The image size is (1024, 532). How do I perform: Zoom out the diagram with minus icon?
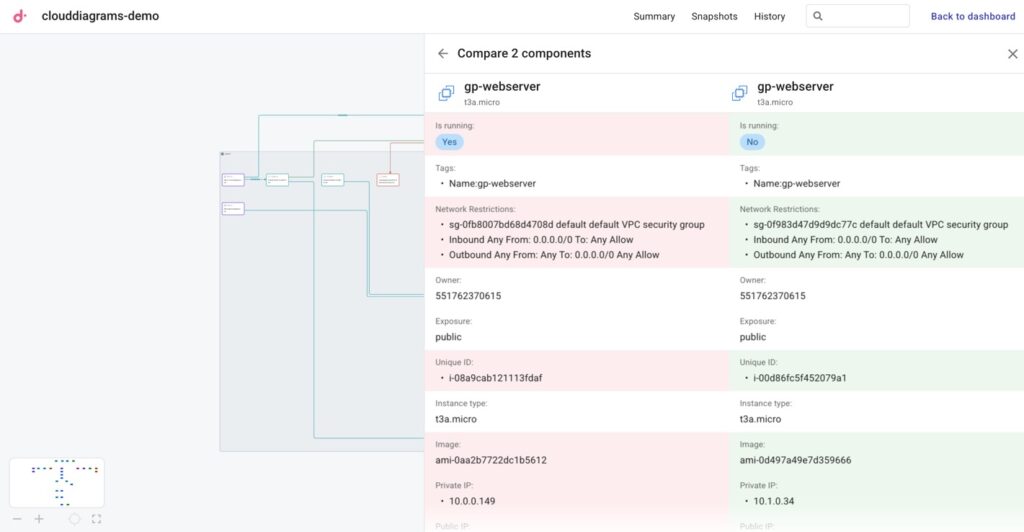point(17,519)
